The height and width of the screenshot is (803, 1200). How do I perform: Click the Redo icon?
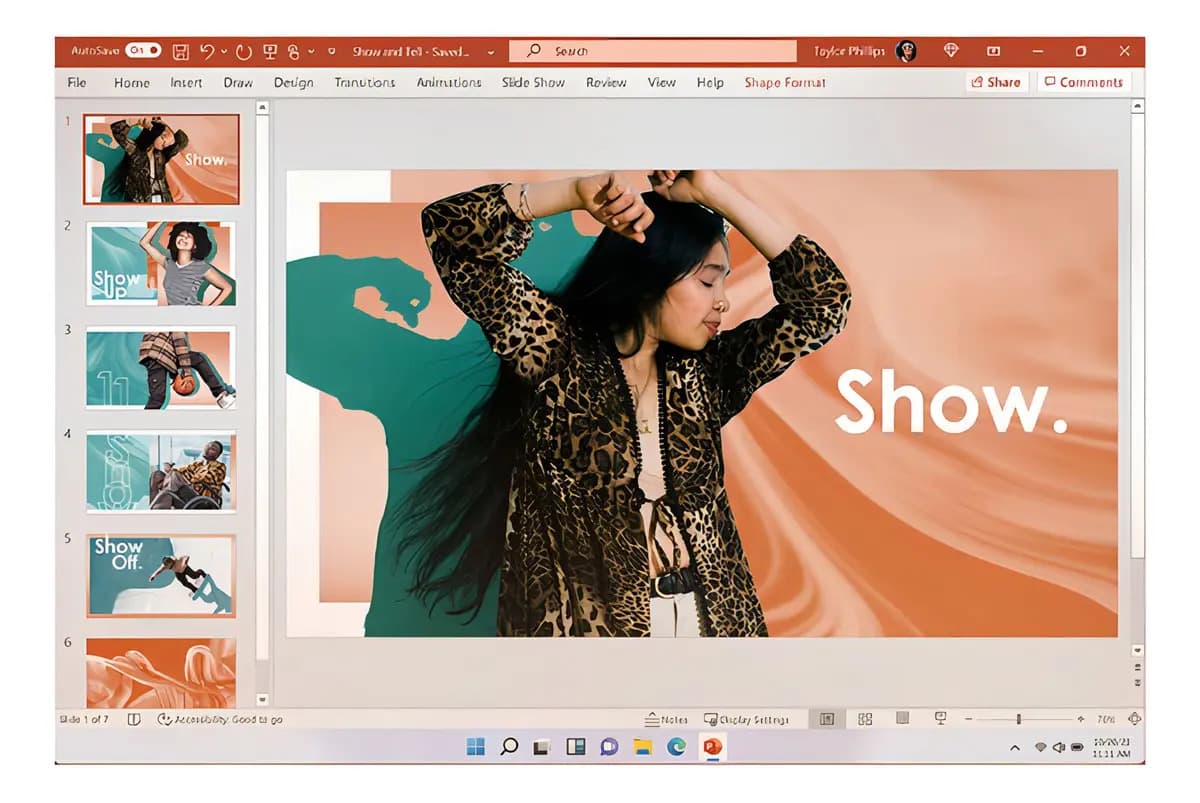pyautogui.click(x=244, y=51)
